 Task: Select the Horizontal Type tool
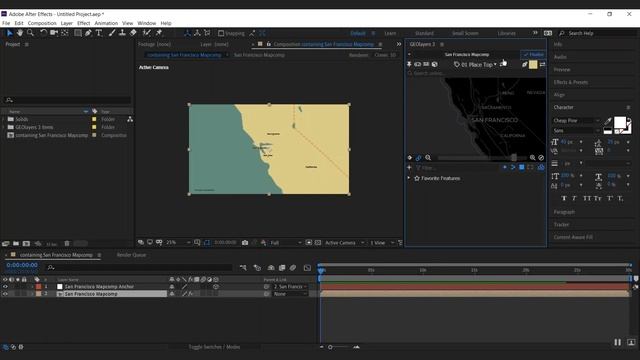(99, 33)
